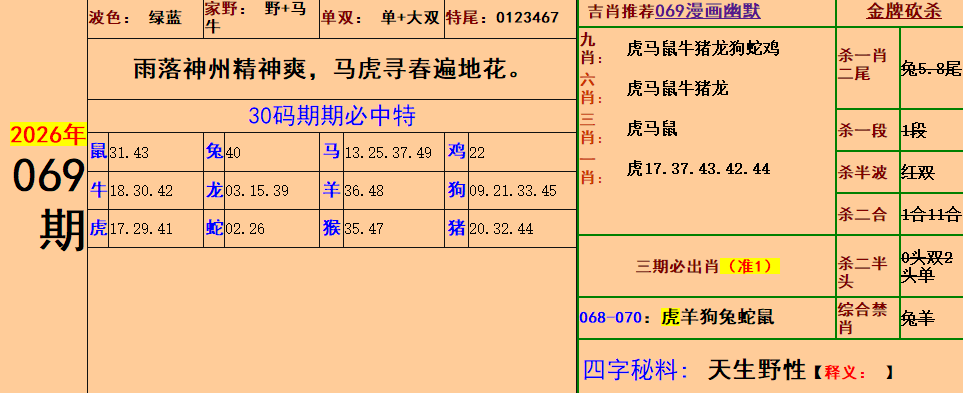Click the 猪 zodiac label in number table
The image size is (963, 393).
456,228
